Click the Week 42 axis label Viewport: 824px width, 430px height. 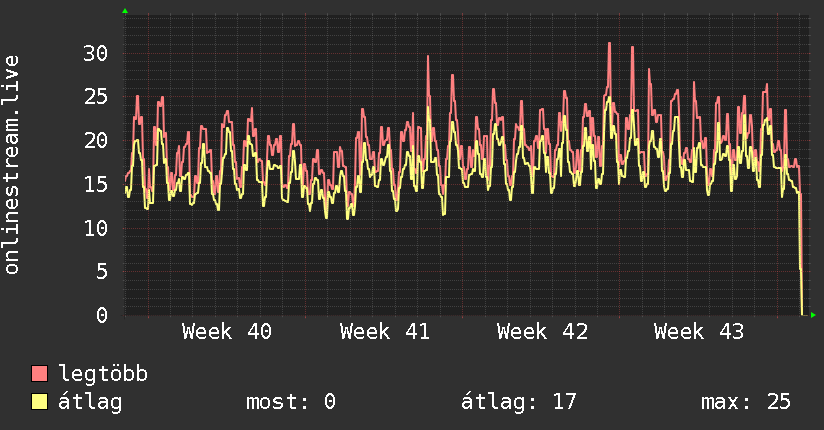(542, 331)
